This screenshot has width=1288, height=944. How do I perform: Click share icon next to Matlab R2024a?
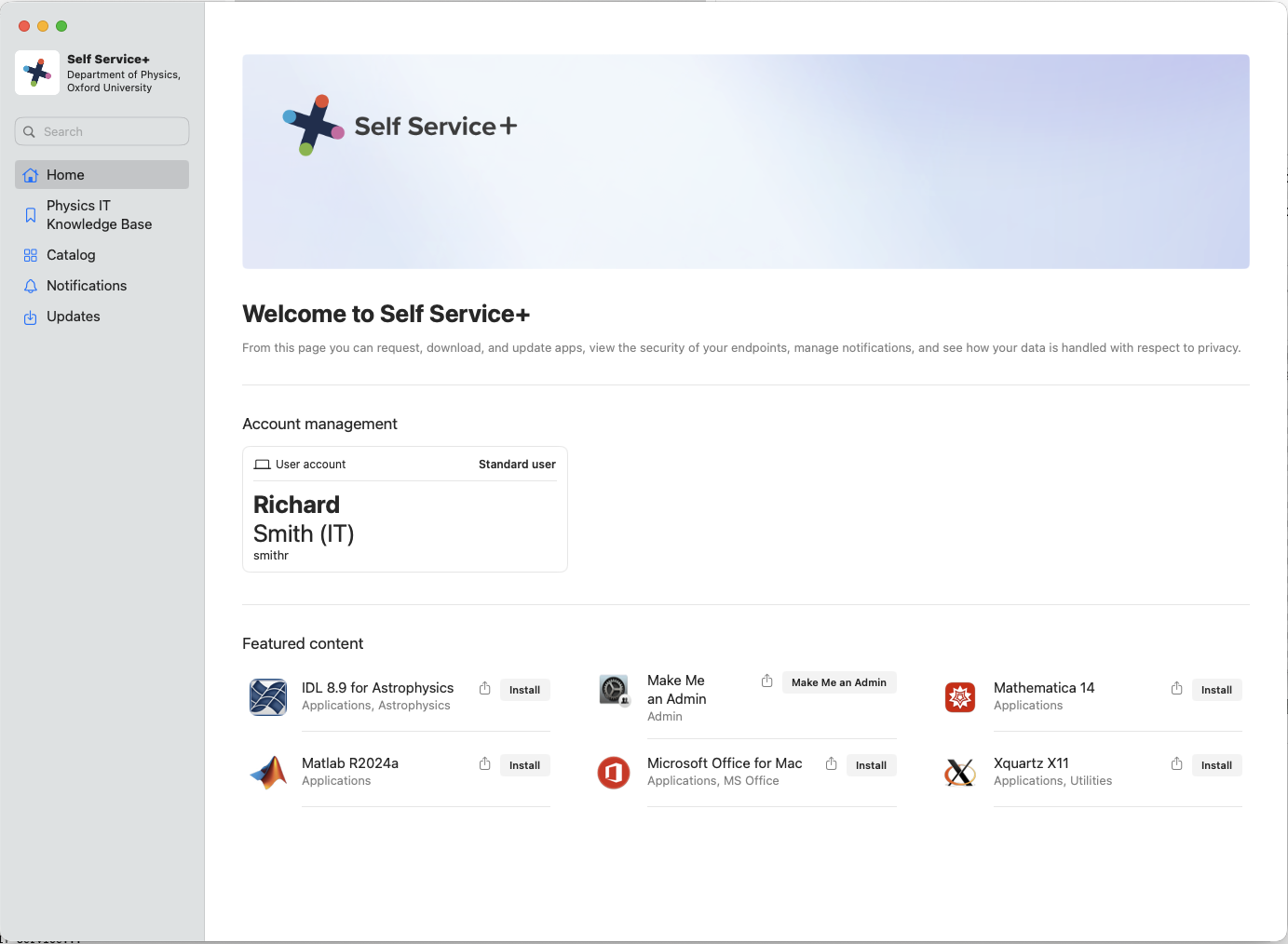pos(484,764)
